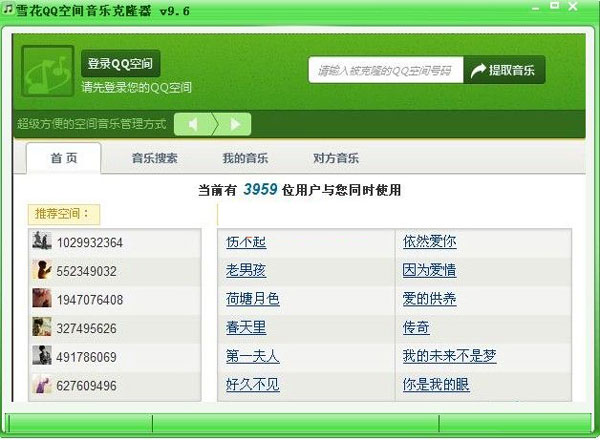
Task: Click the 超级方便的空间音乐管理方式 banner text
Action: pyautogui.click(x=92, y=124)
